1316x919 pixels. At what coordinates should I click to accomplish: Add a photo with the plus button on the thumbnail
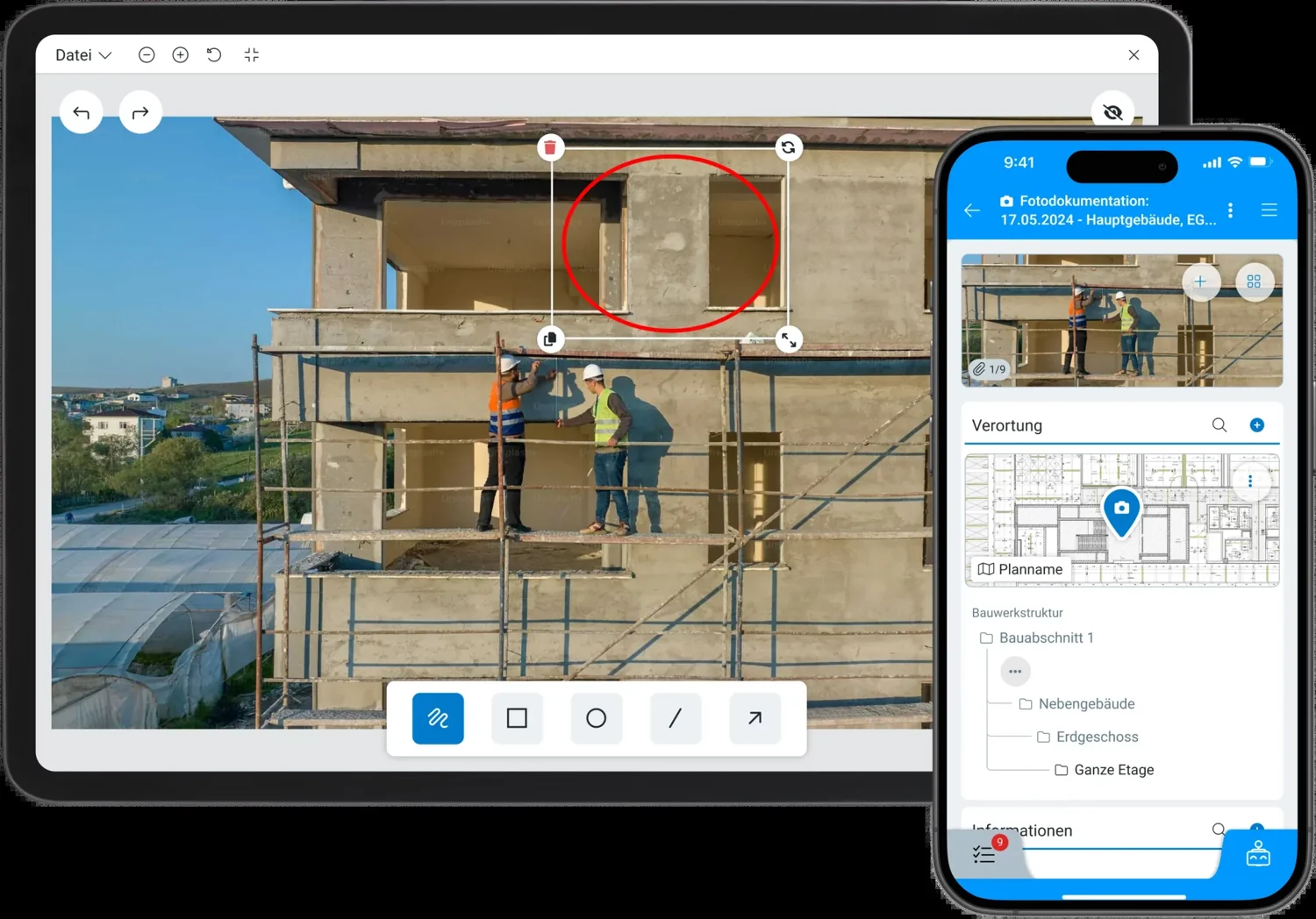1200,281
